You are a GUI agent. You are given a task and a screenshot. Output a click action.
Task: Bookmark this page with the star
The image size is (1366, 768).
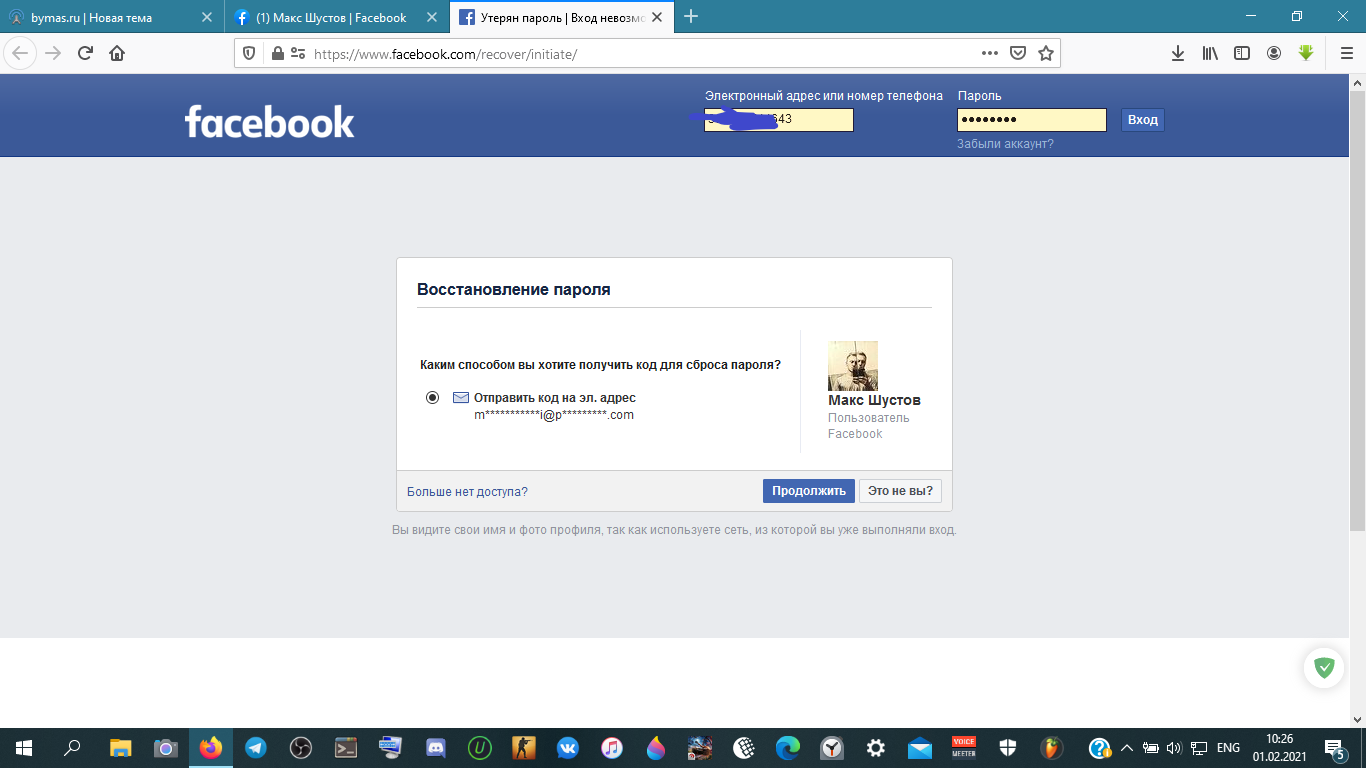(1046, 53)
